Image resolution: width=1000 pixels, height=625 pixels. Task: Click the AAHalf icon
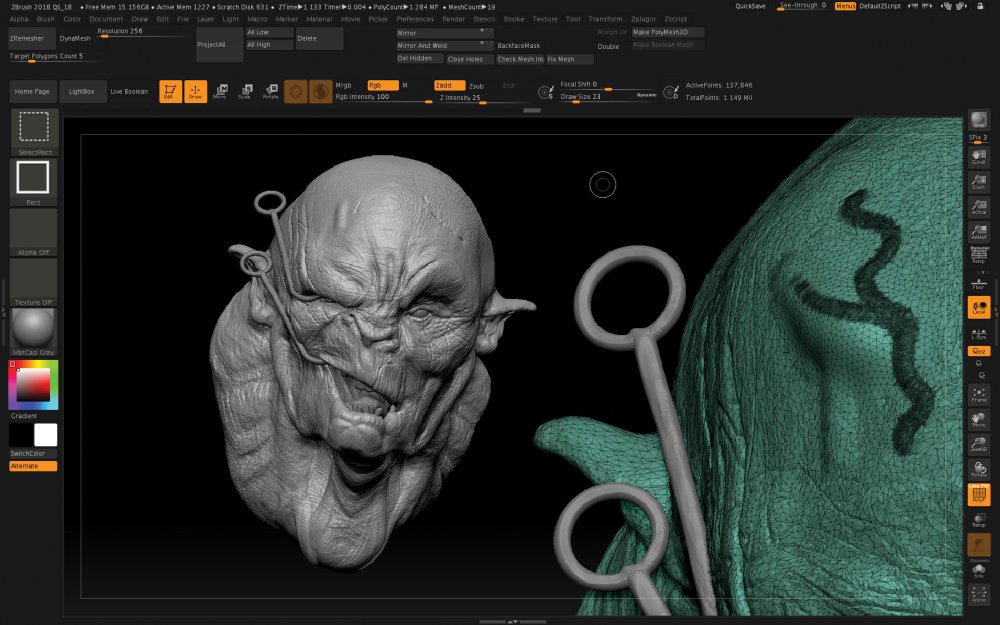tap(978, 232)
